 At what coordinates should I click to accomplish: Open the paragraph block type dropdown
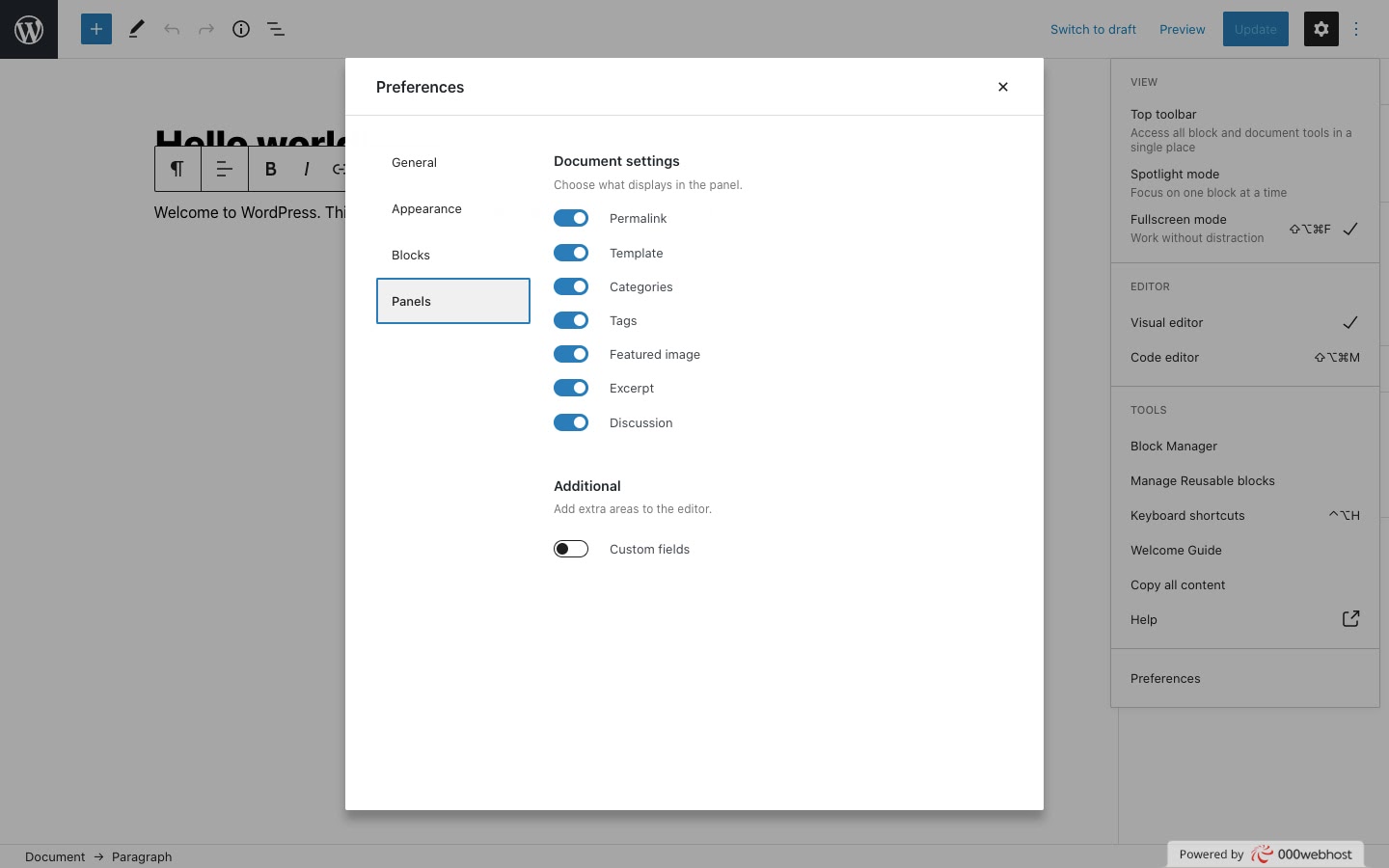pos(177,169)
